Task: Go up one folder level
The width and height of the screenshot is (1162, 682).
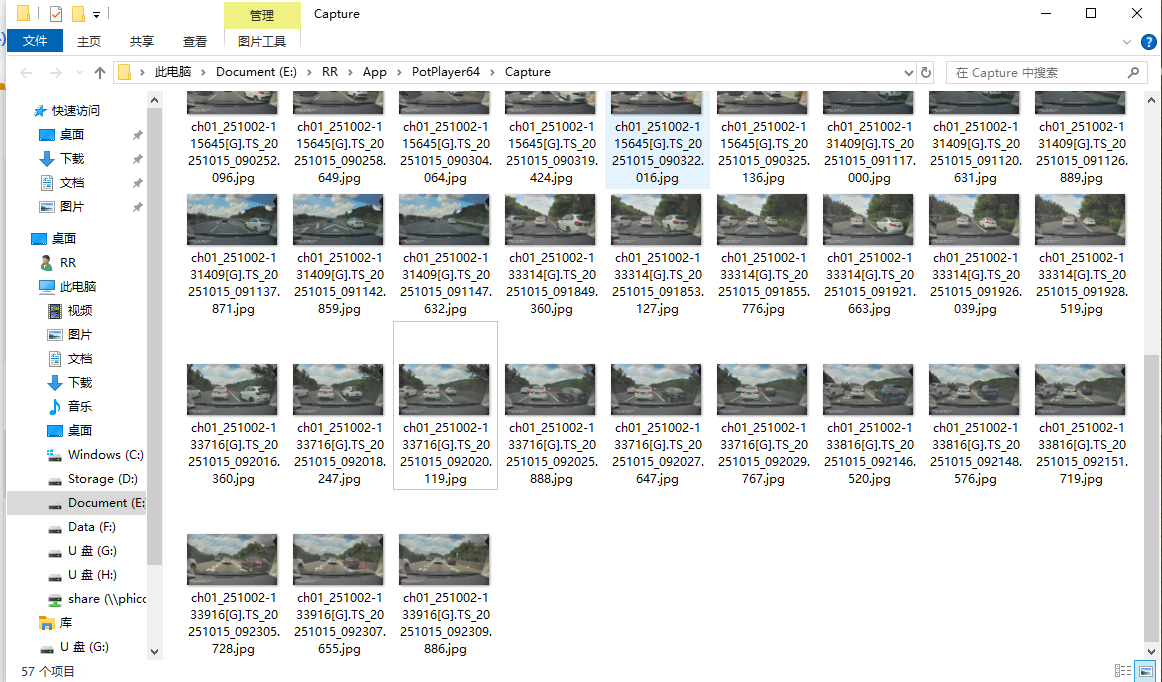Action: 100,73
